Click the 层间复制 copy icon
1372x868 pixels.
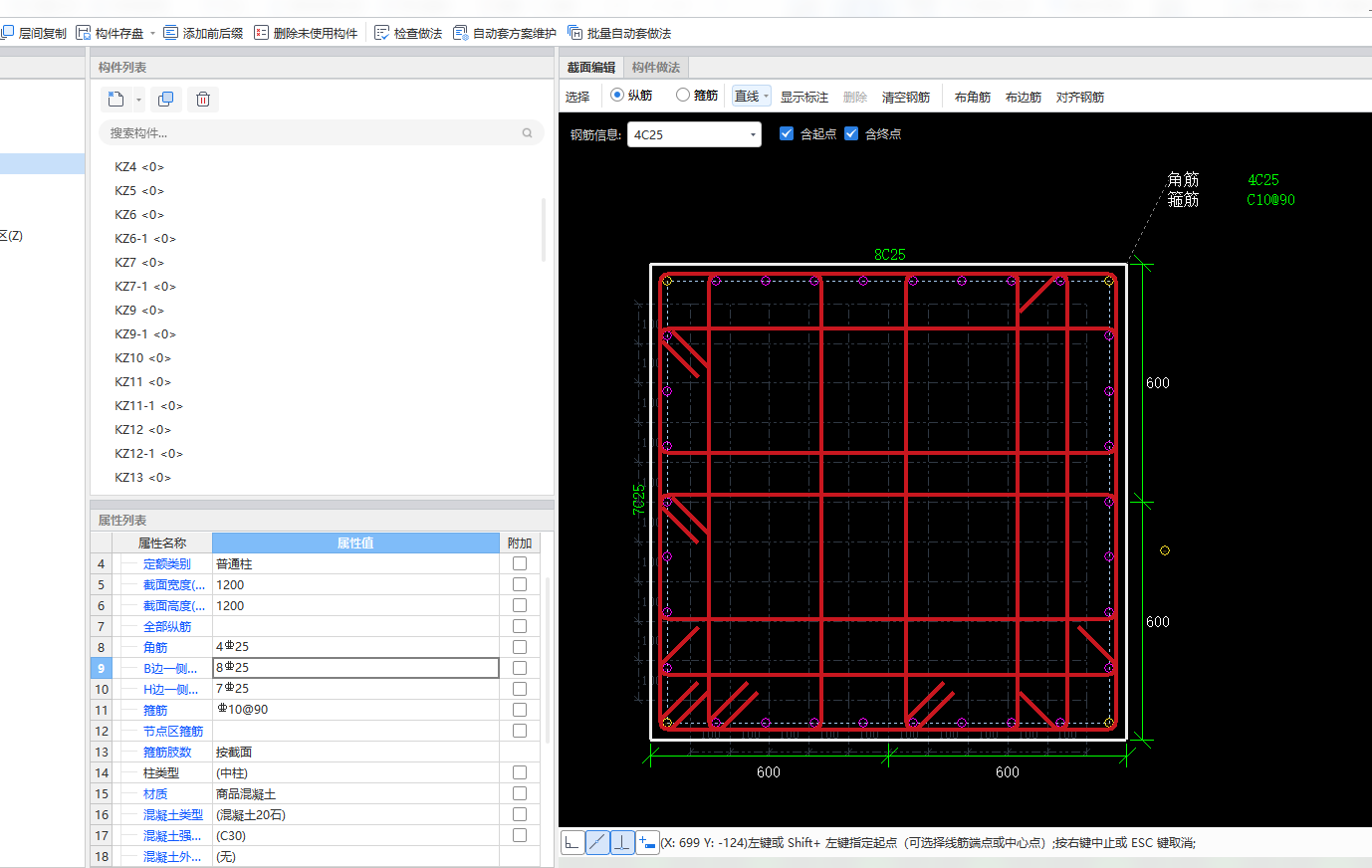(7, 33)
